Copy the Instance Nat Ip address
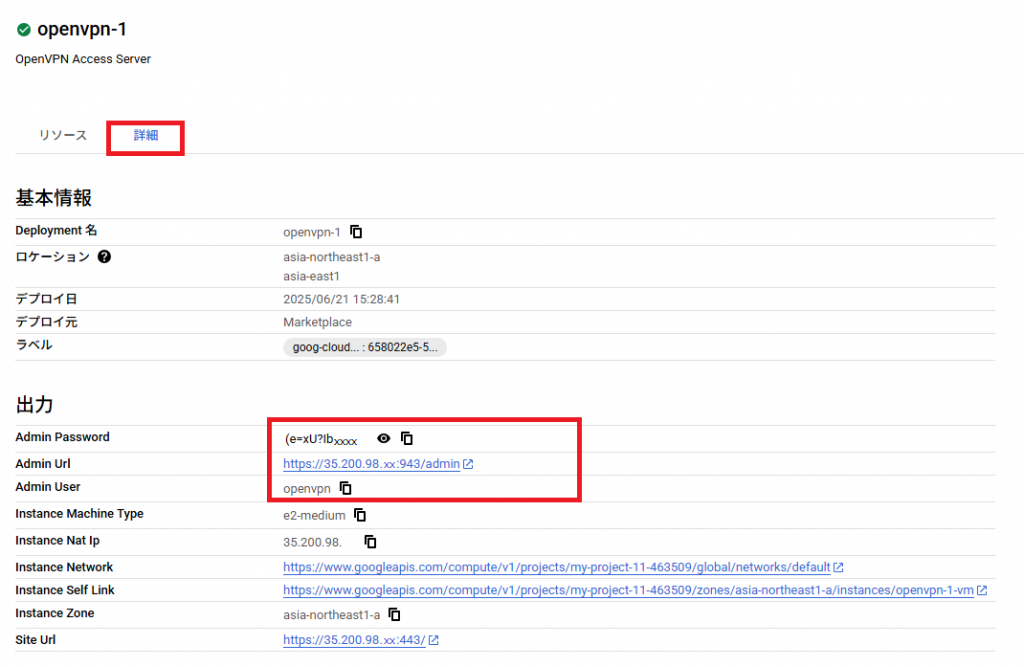 pos(370,542)
